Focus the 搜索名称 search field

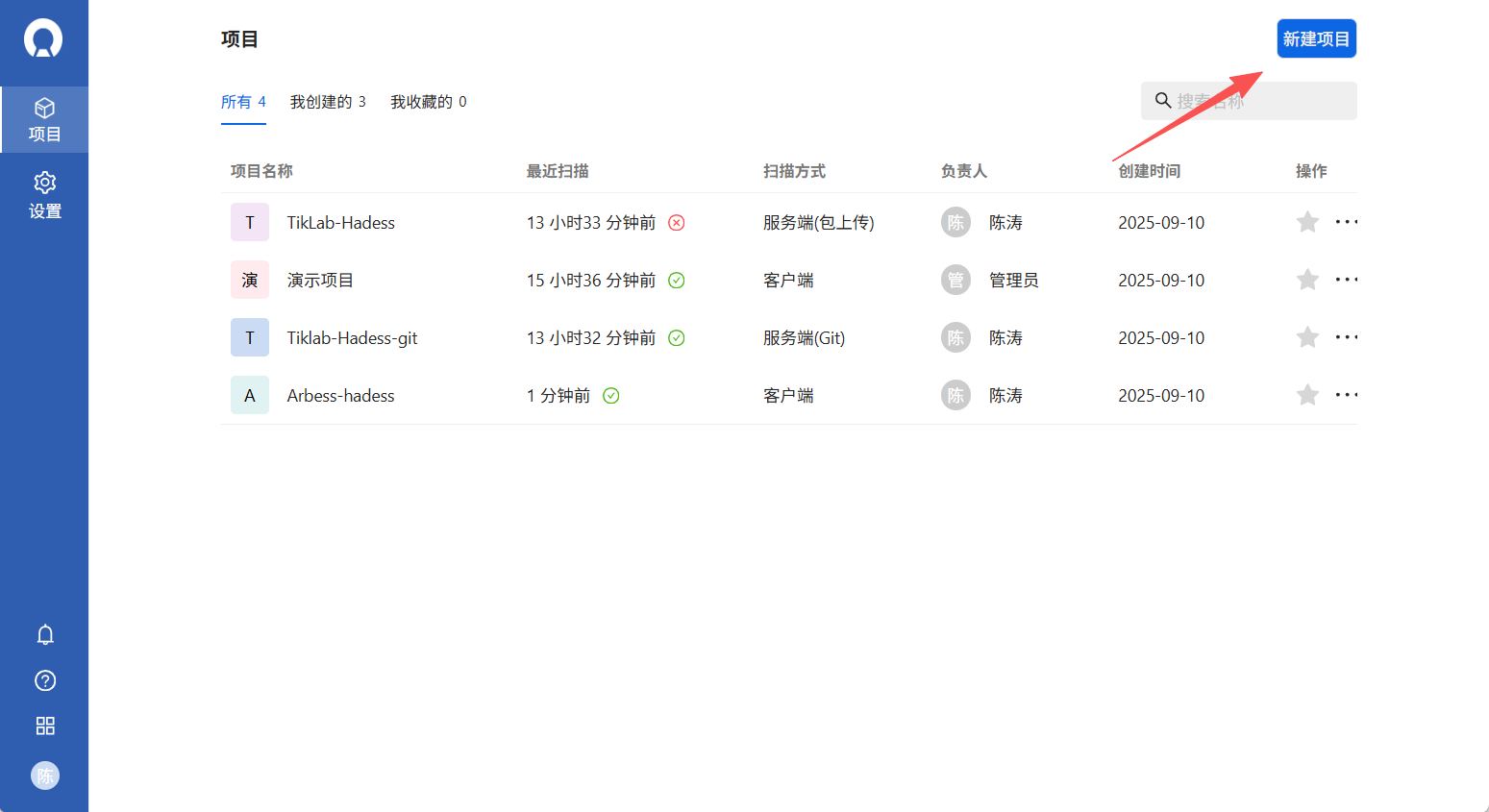[x=1249, y=101]
